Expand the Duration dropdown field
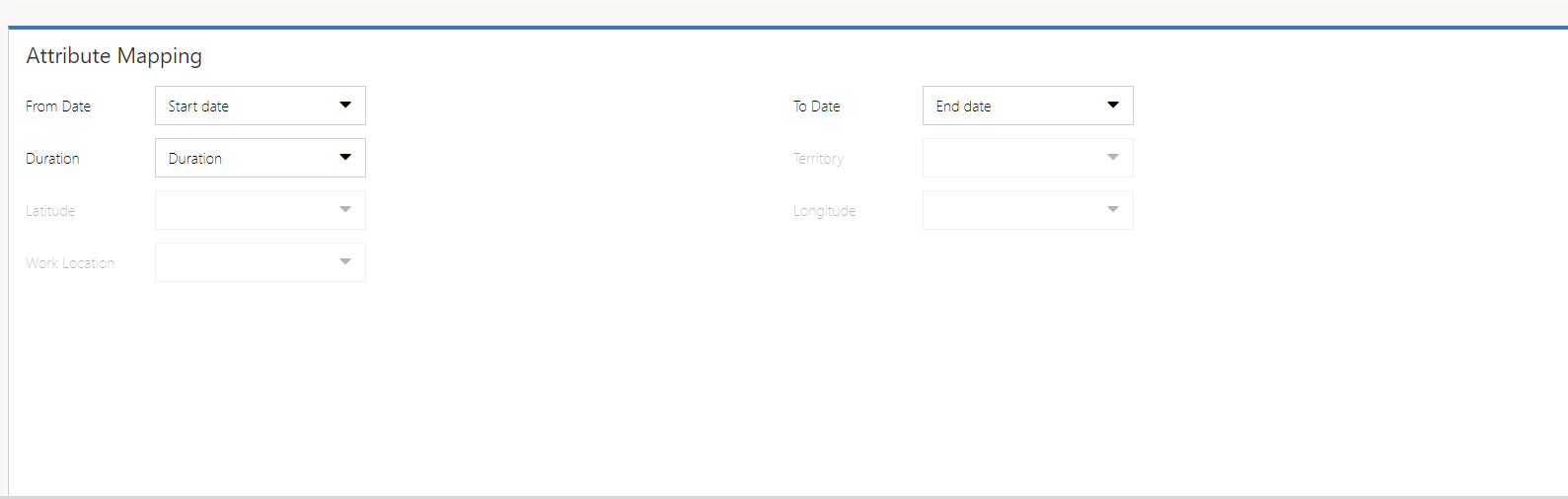Viewport: 1568px width, 499px height. [x=247, y=158]
